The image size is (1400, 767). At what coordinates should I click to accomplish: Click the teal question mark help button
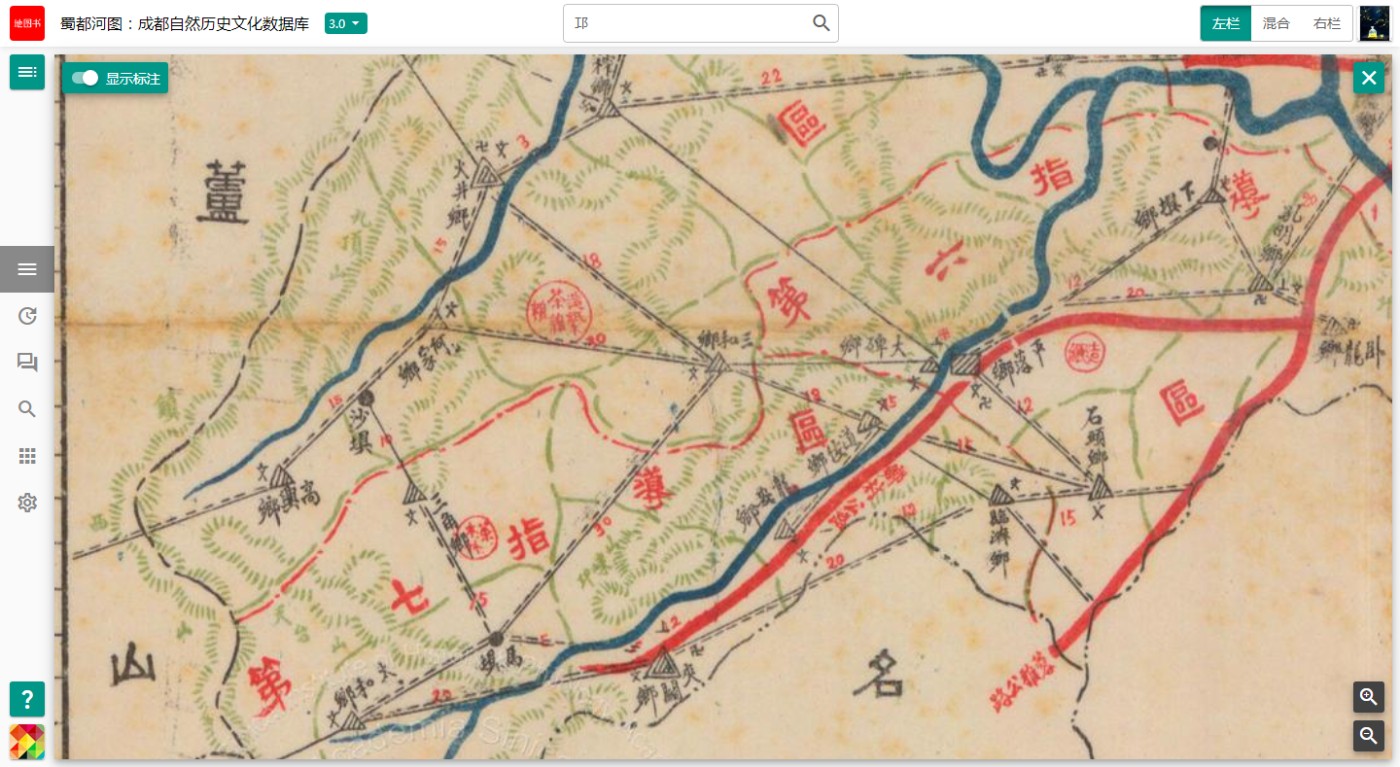[27, 699]
